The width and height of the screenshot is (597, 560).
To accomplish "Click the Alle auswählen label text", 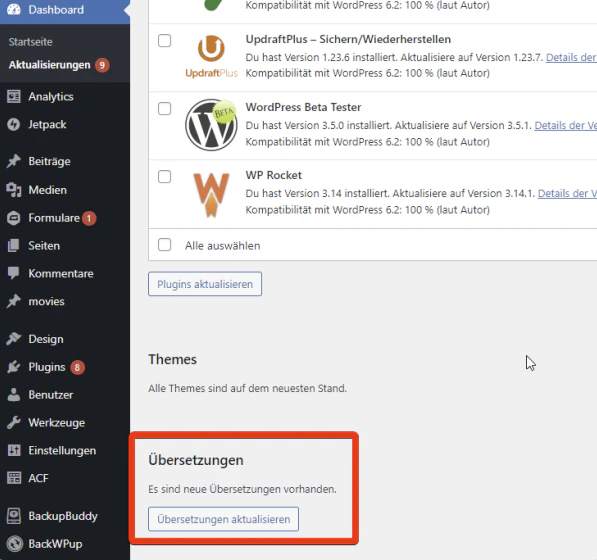I will click(x=223, y=246).
